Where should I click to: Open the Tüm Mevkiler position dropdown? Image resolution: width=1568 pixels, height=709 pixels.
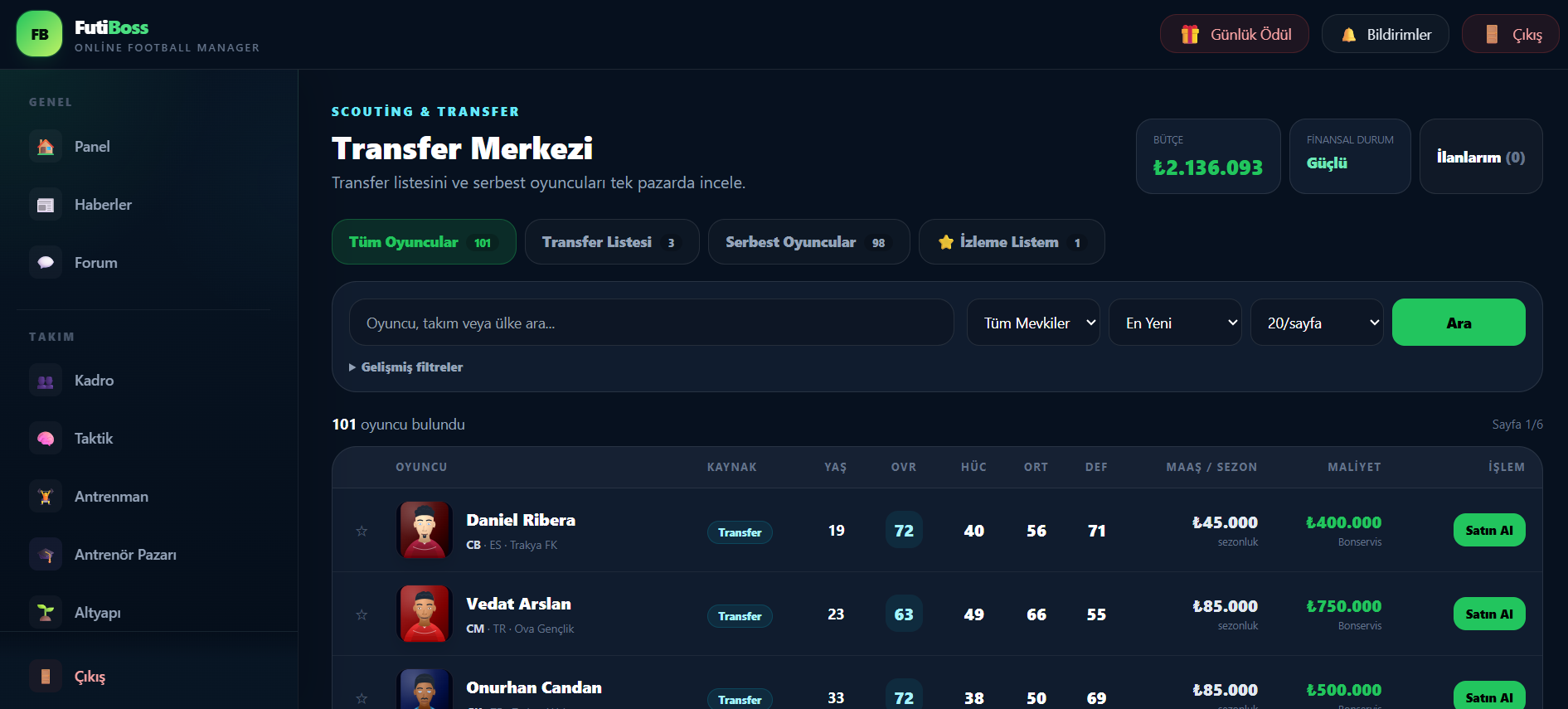pos(1033,323)
